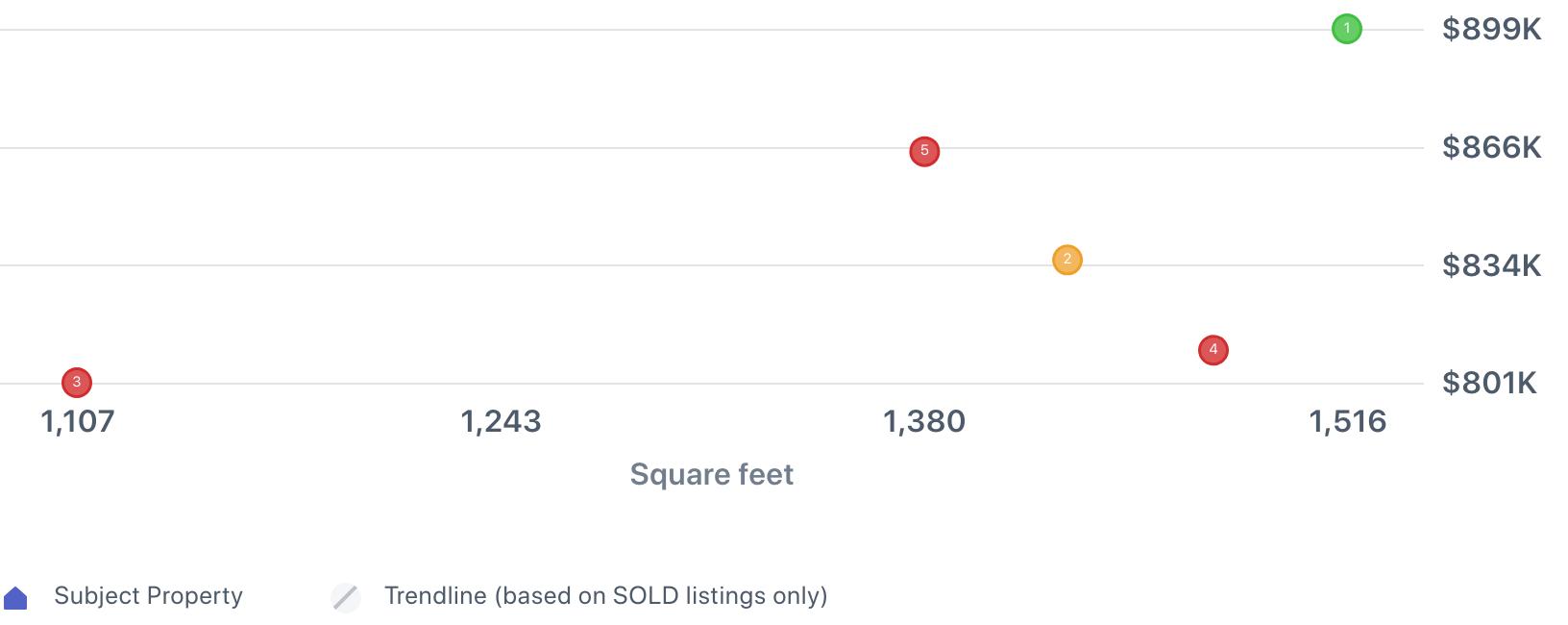This screenshot has height=625, width=1568.
Task: Click the Subject Property house icon
Action: [x=16, y=598]
